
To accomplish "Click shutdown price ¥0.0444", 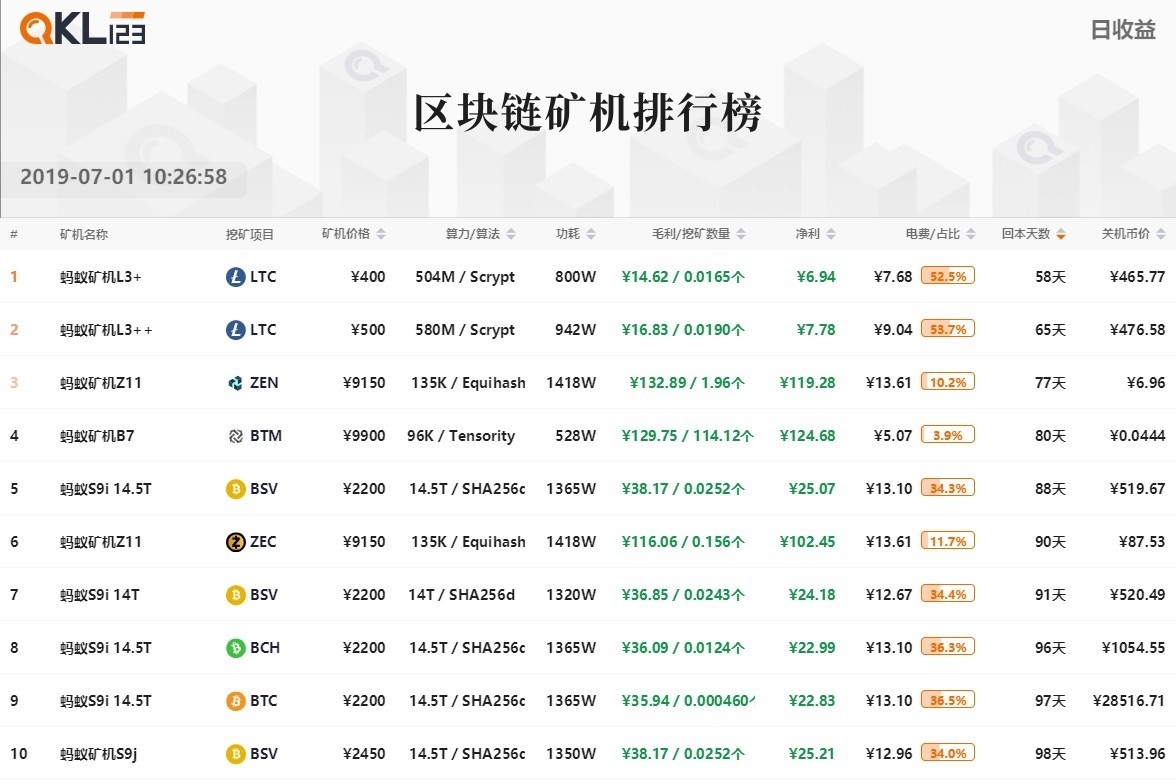I will [1138, 436].
